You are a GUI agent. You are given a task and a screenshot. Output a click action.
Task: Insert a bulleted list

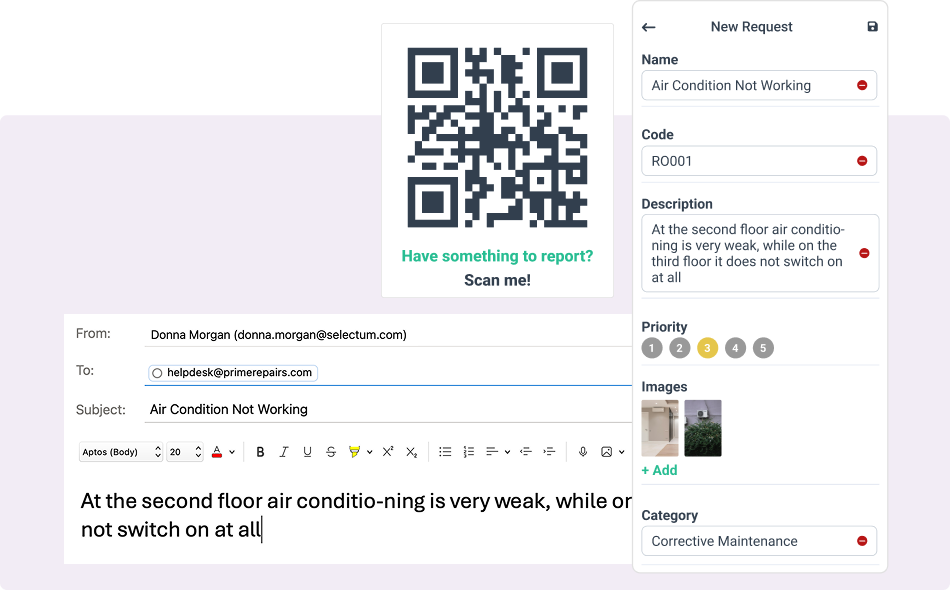pyautogui.click(x=445, y=452)
